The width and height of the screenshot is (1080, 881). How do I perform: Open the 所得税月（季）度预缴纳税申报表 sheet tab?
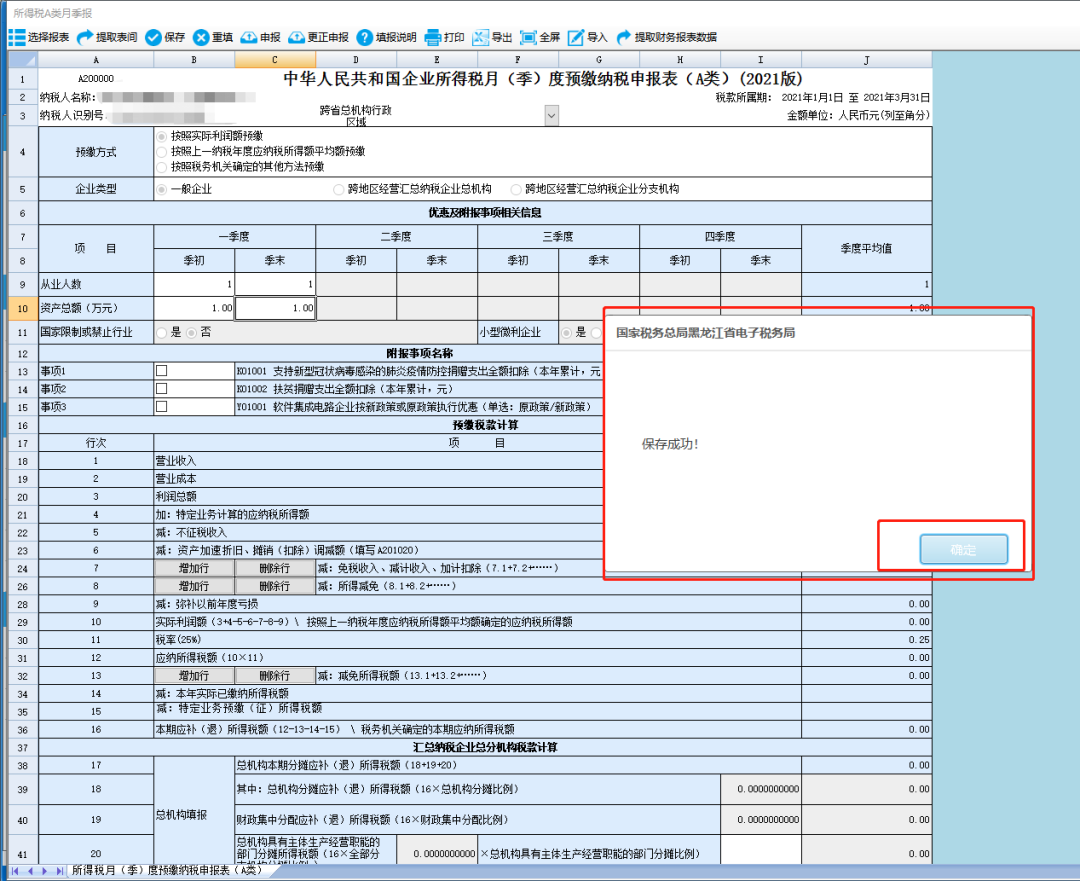[167, 871]
